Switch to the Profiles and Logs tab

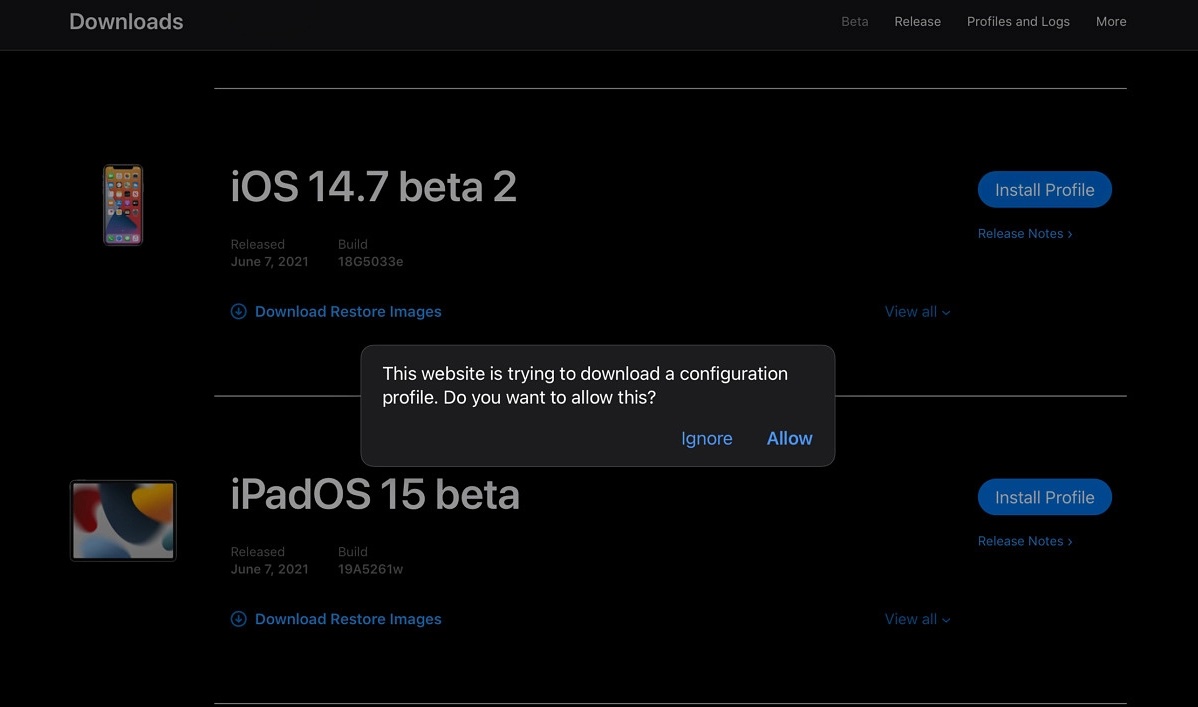click(1018, 21)
